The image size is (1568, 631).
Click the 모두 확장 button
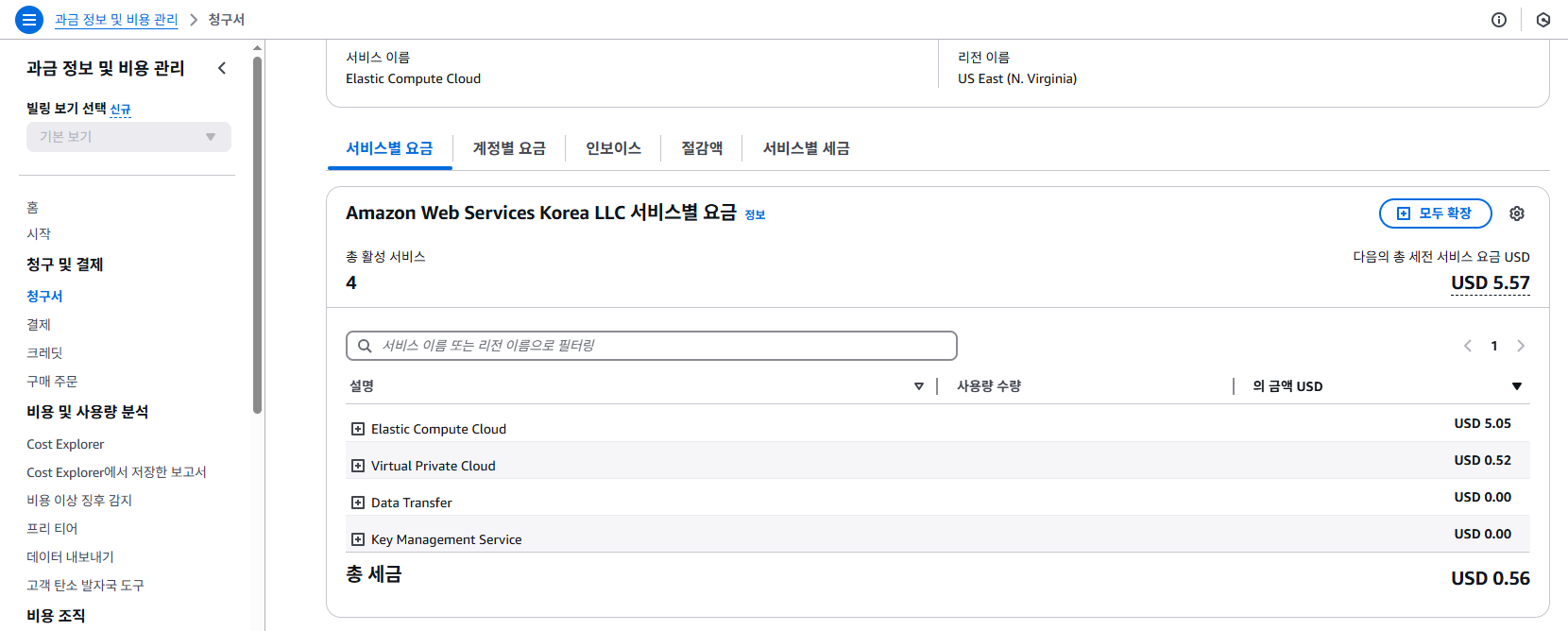point(1436,213)
